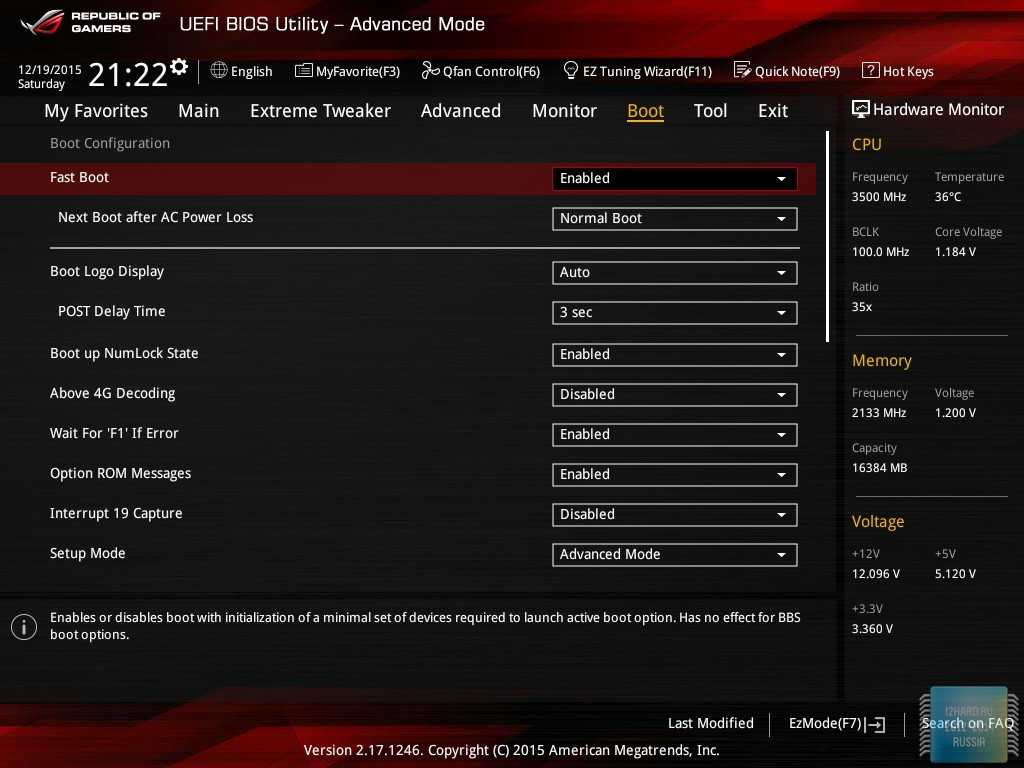
Task: Open Qfan Control fan icon
Action: click(430, 71)
